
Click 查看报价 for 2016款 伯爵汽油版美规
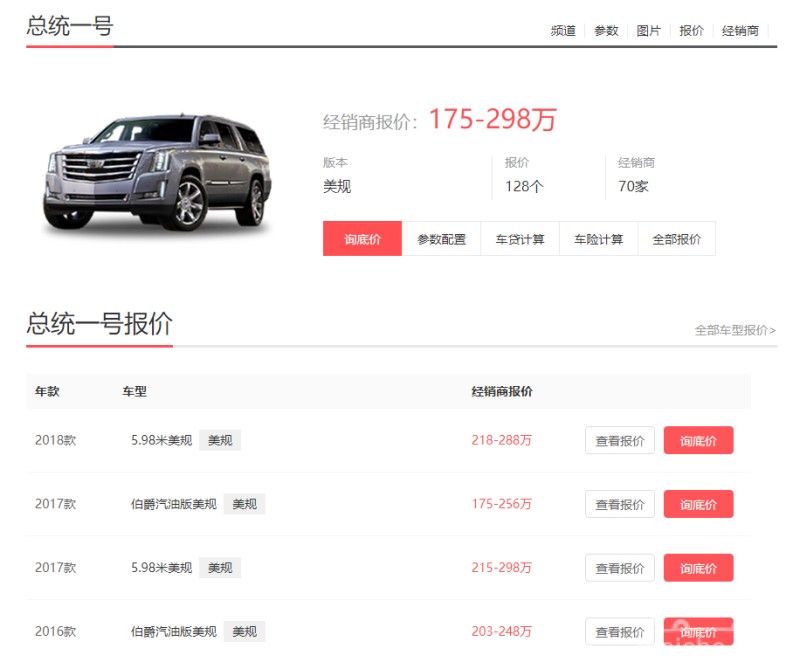(619, 632)
